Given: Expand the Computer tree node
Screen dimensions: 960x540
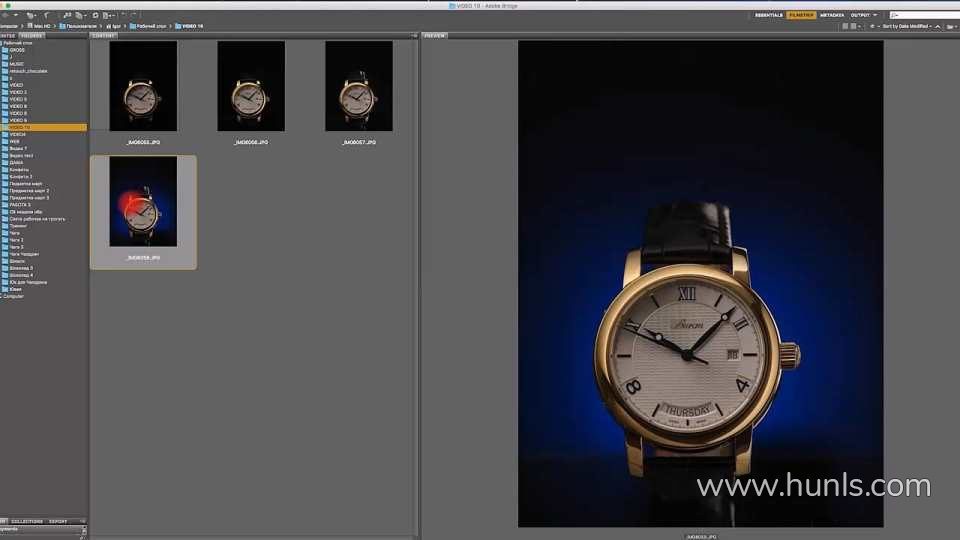Looking at the screenshot, I should point(2,296).
